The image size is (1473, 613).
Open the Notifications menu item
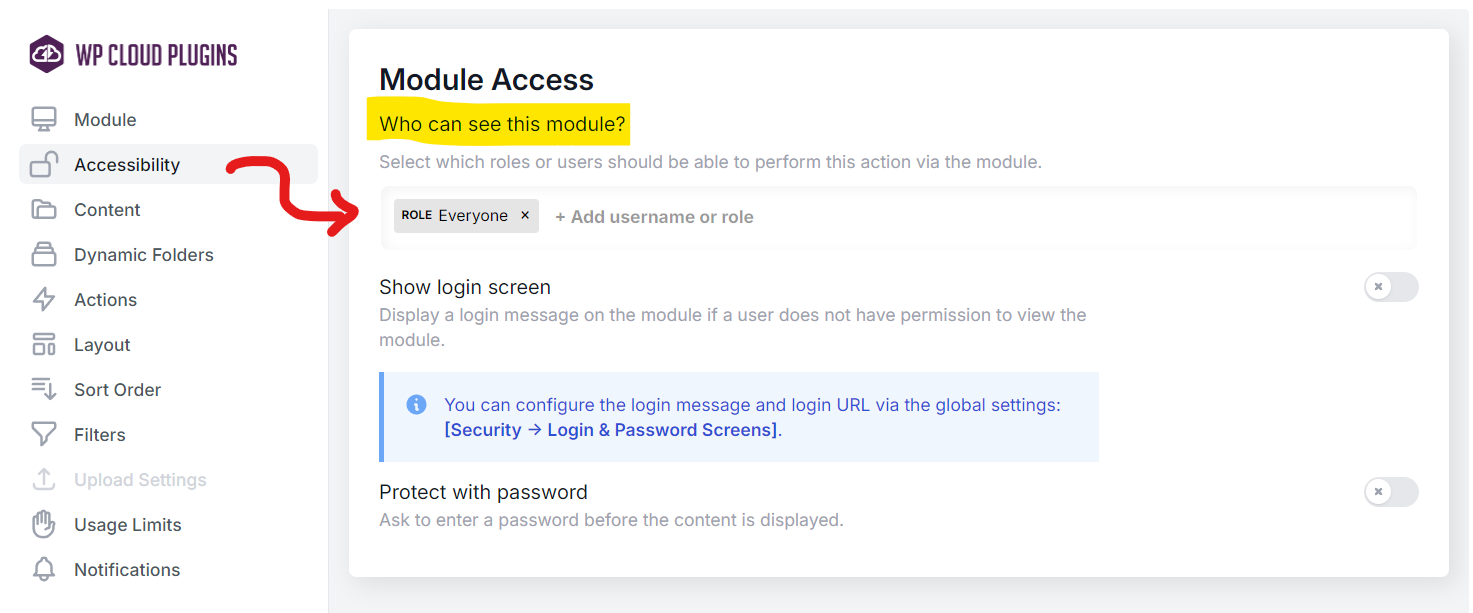[x=127, y=570]
